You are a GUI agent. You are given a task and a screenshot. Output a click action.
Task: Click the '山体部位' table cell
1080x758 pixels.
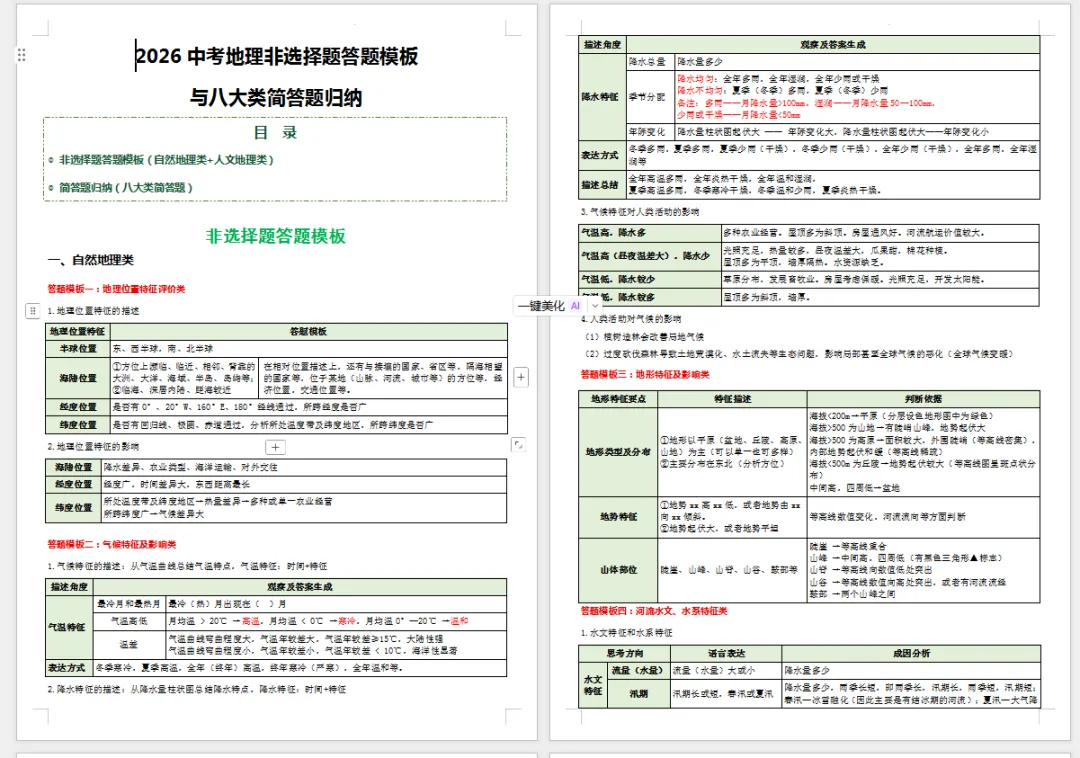(619, 570)
